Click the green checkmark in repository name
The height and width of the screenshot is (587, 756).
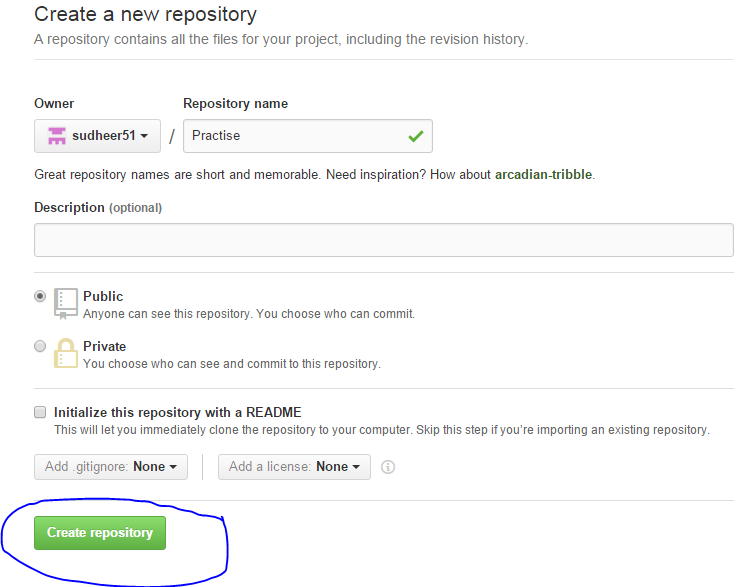(416, 137)
